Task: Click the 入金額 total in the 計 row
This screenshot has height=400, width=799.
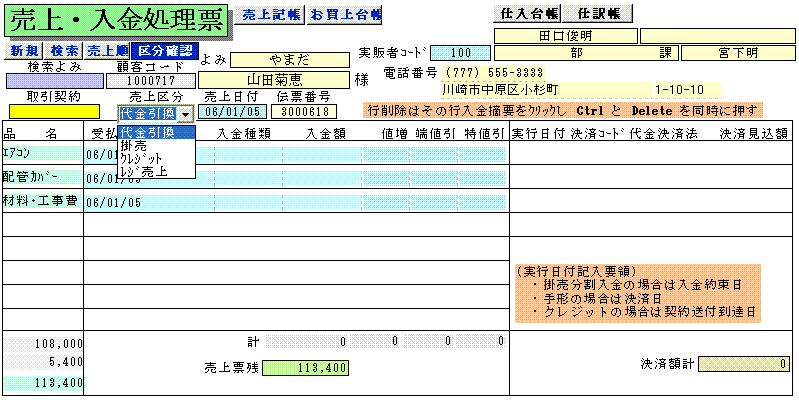Action: [307, 341]
